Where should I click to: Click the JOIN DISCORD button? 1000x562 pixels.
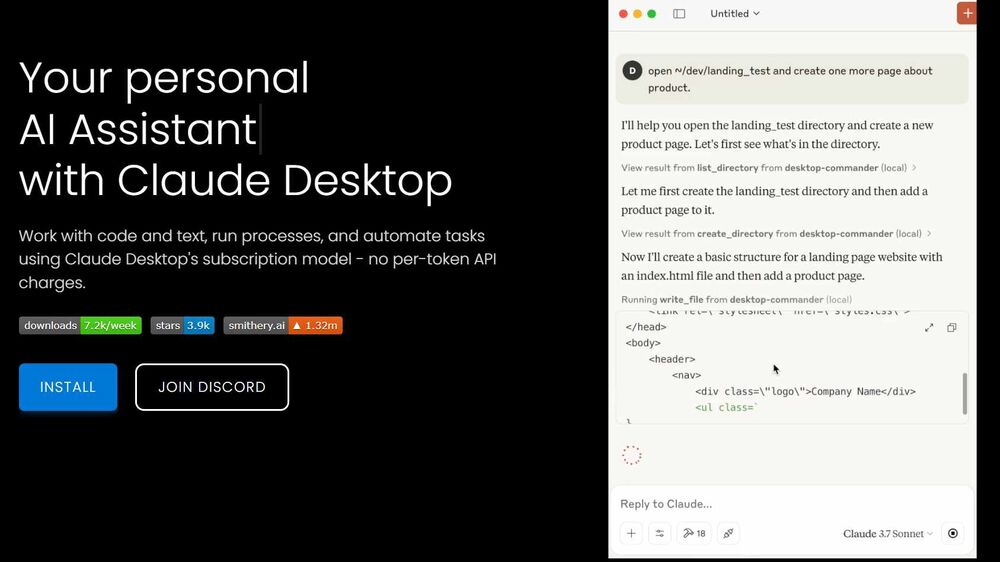[x=212, y=387]
